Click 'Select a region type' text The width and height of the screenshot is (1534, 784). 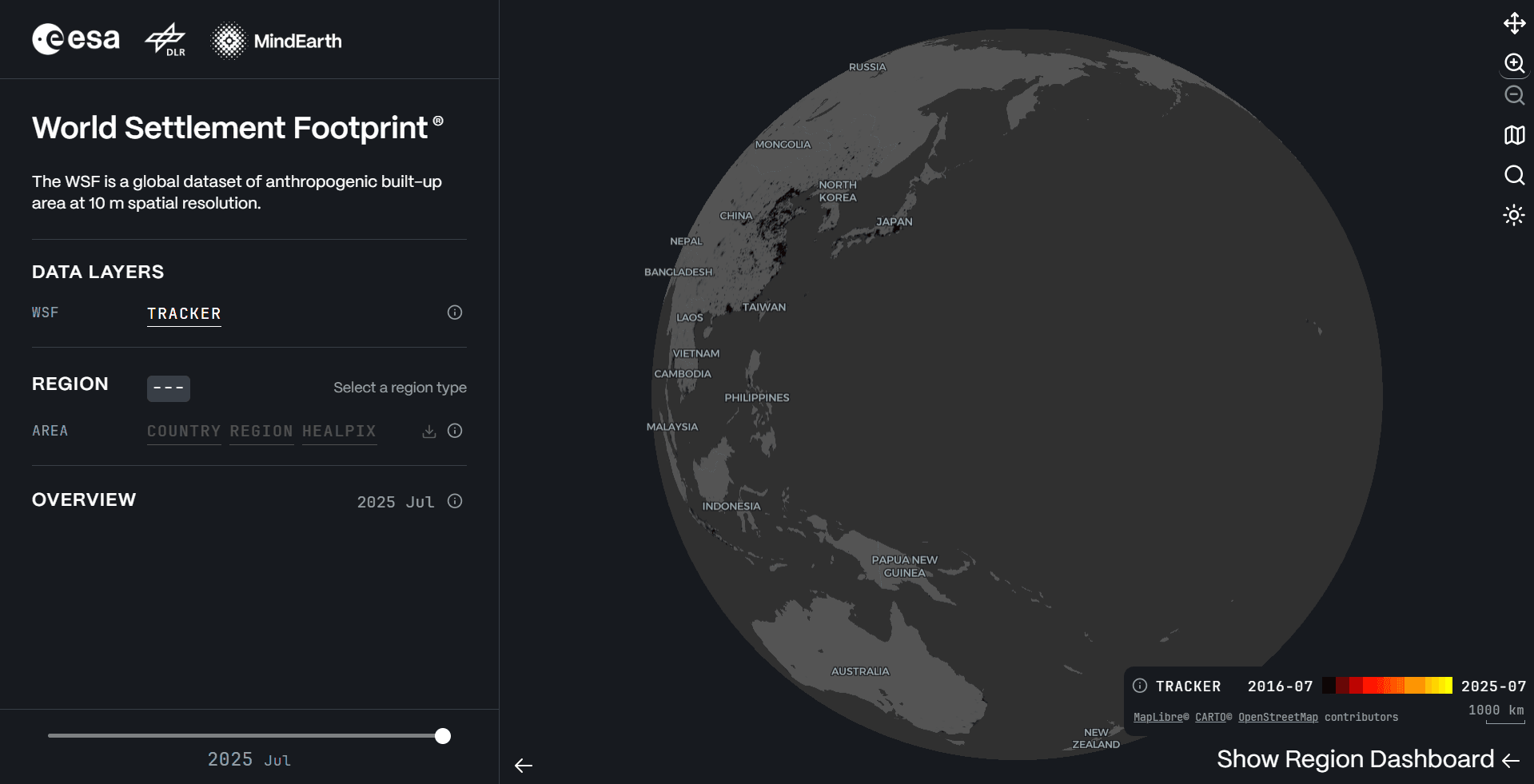400,388
